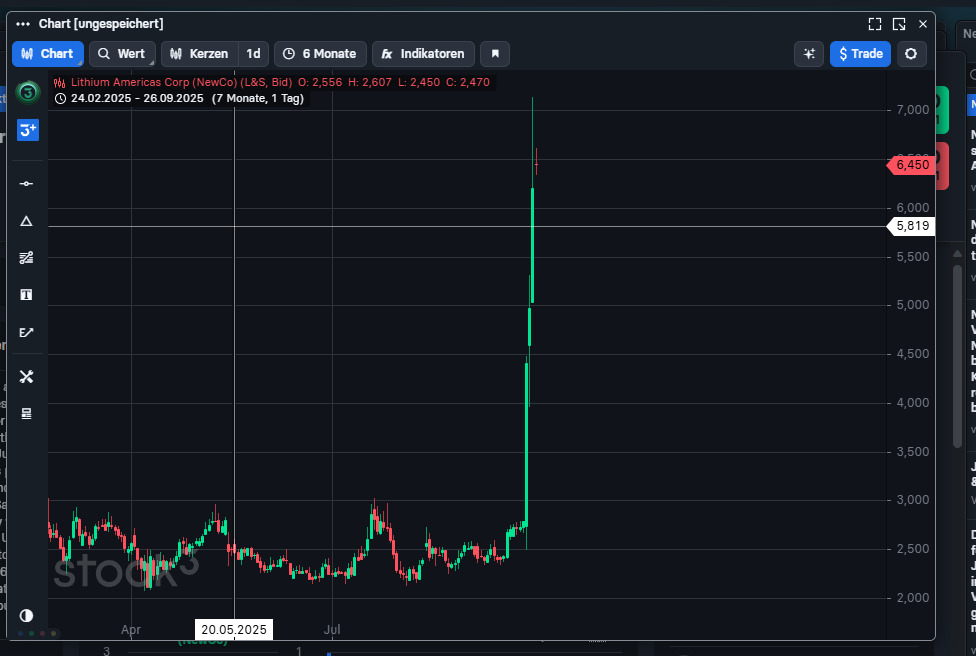
Task: Toggle chart fullscreen mode
Action: (875, 24)
